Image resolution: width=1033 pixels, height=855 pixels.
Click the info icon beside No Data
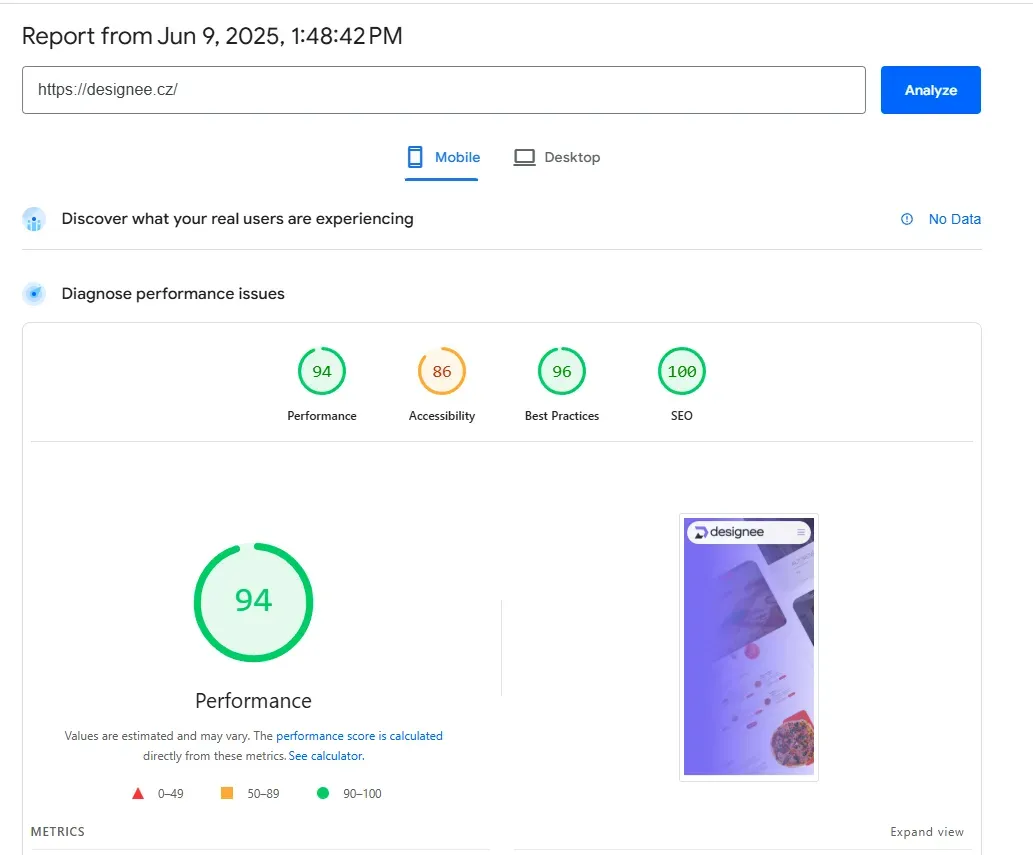point(907,219)
